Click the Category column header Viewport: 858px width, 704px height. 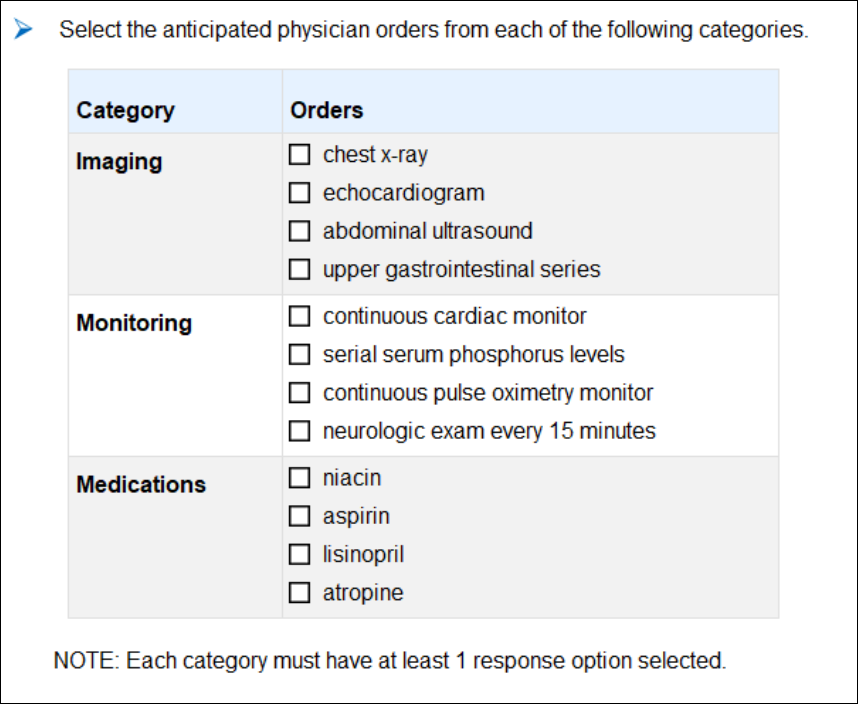click(125, 110)
